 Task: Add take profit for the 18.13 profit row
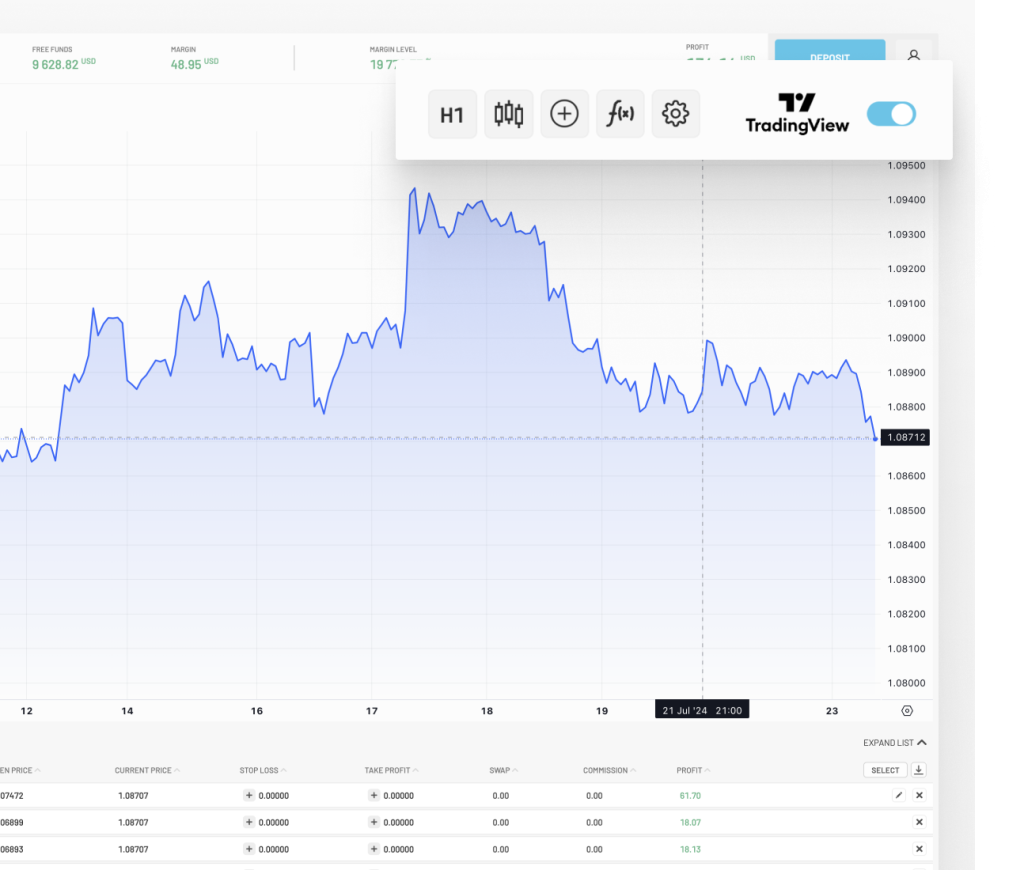click(374, 849)
